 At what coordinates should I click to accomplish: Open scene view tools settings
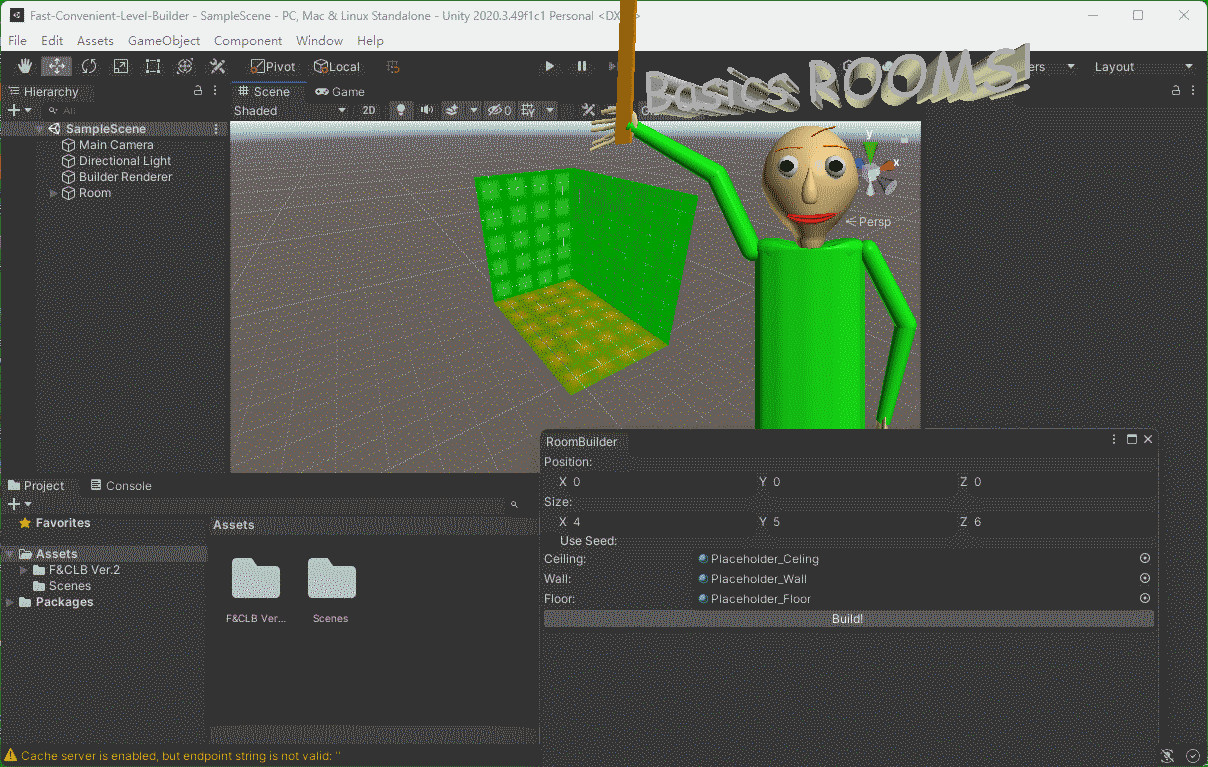tap(589, 110)
